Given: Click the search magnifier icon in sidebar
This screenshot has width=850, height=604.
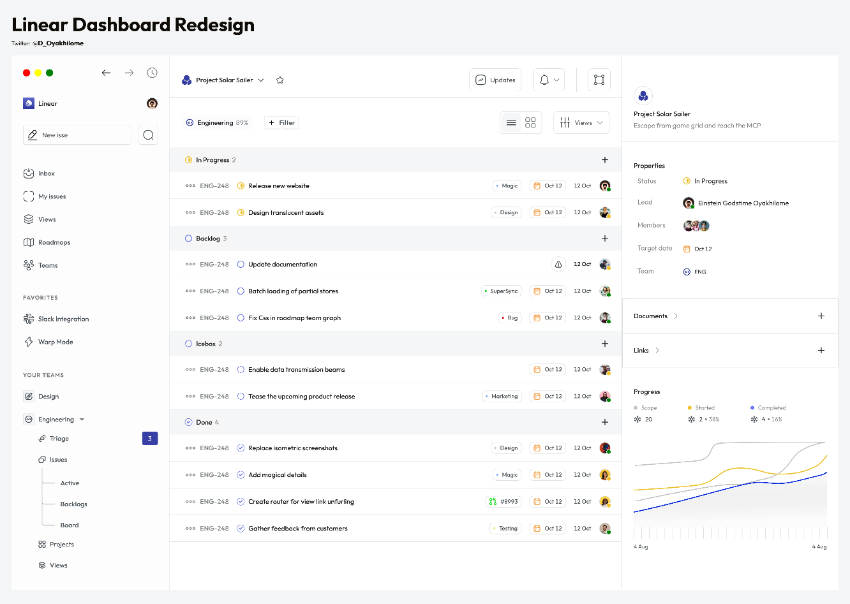Looking at the screenshot, I should 148,135.
